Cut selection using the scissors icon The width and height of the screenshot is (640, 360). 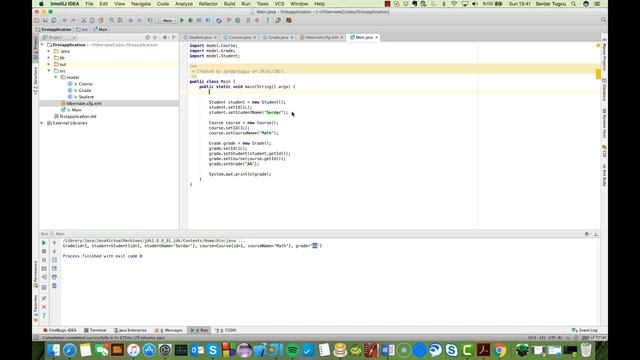84,20
